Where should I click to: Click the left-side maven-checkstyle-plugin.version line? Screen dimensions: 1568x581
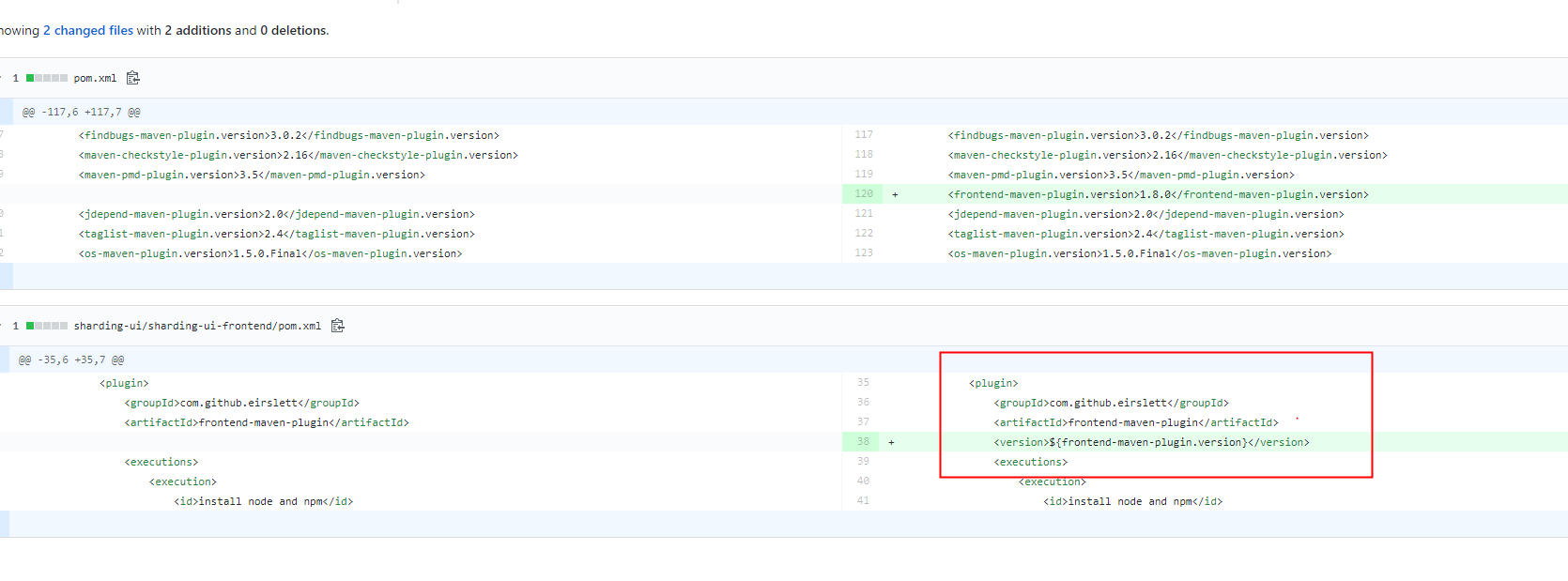(x=299, y=155)
